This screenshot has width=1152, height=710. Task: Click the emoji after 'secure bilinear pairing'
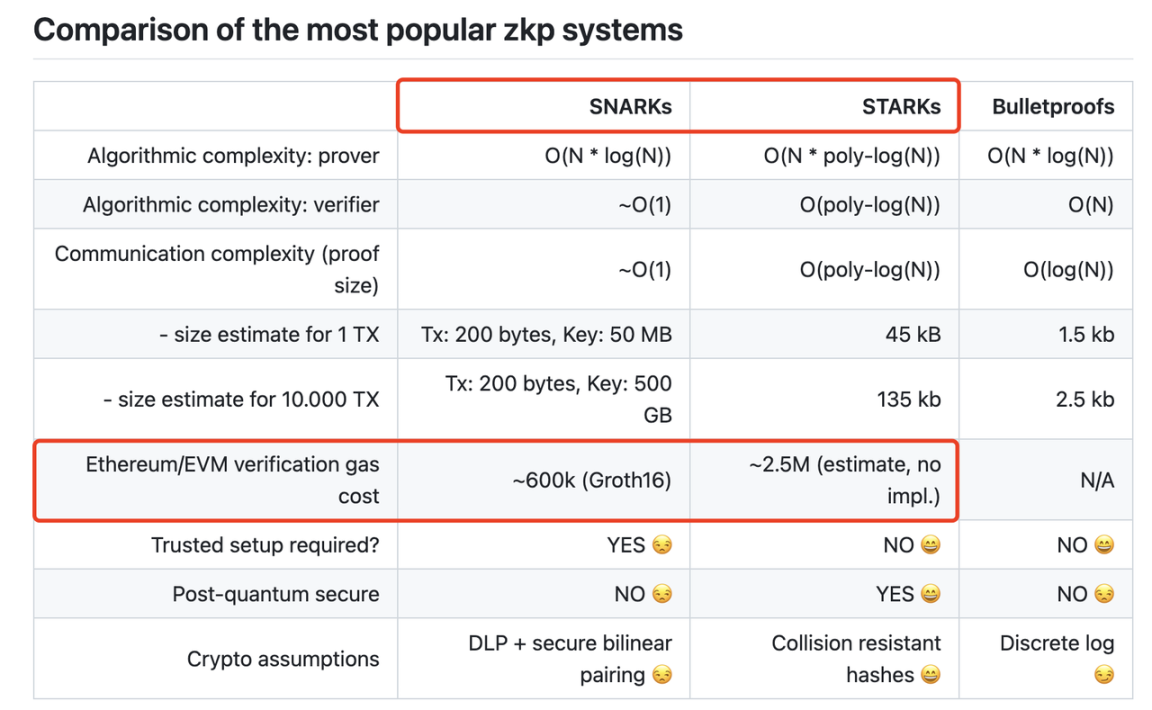pos(662,675)
